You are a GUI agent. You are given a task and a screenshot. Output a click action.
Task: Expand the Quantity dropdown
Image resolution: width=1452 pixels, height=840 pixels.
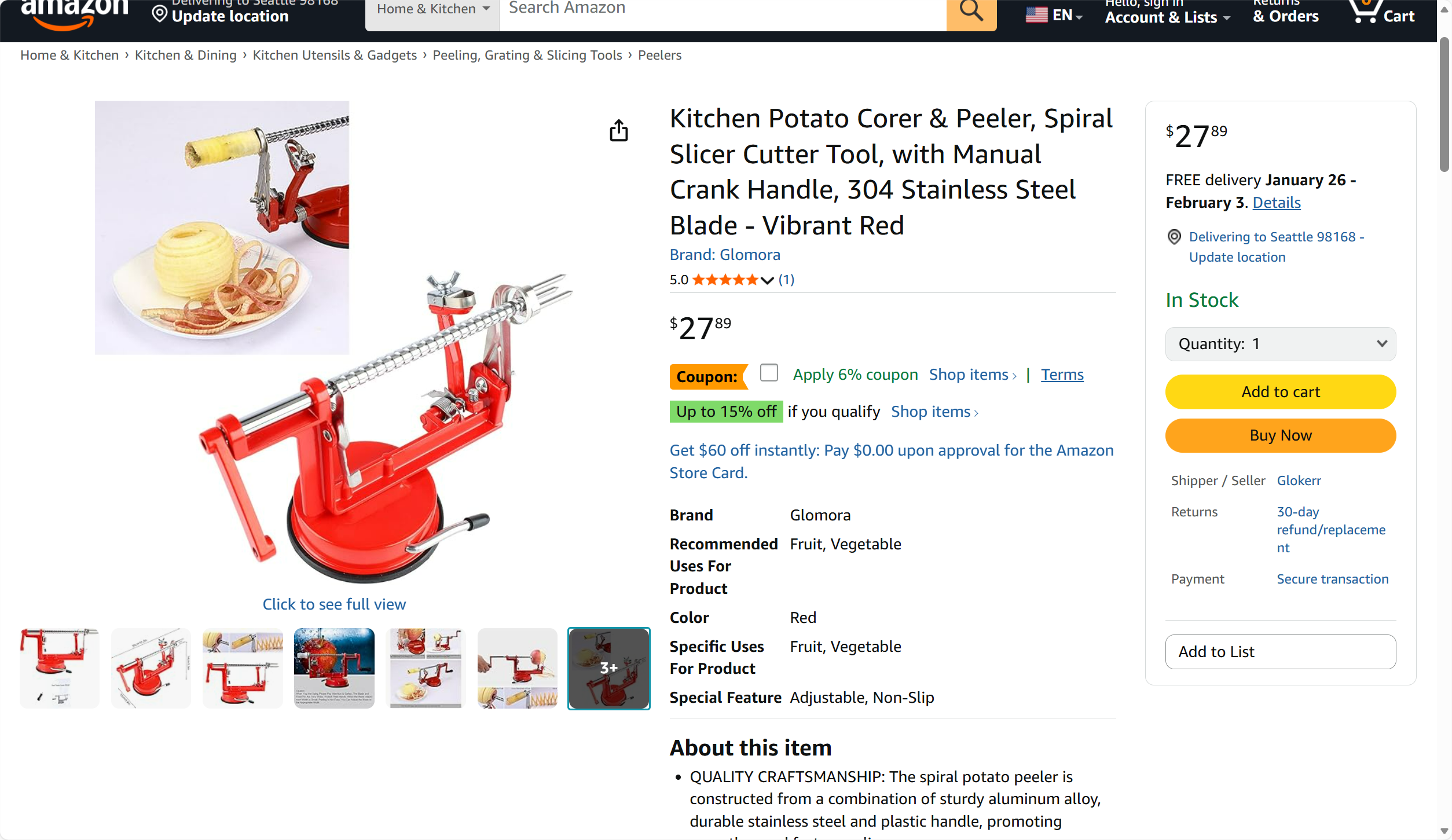pyautogui.click(x=1280, y=344)
